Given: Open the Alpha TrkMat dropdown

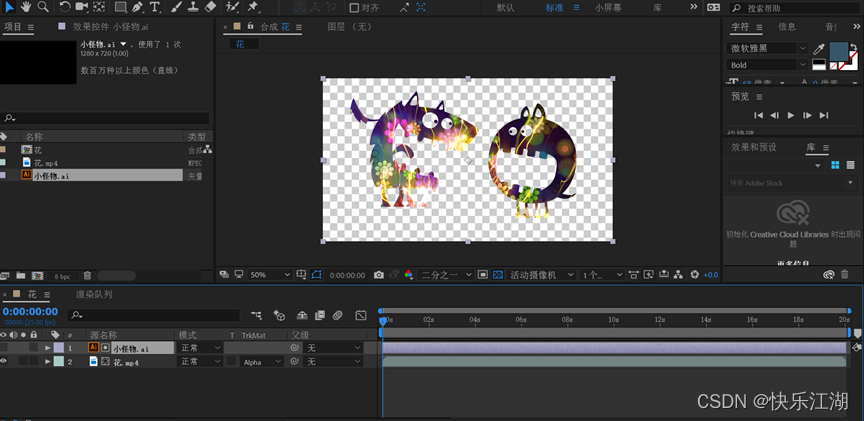Looking at the screenshot, I should coord(262,361).
